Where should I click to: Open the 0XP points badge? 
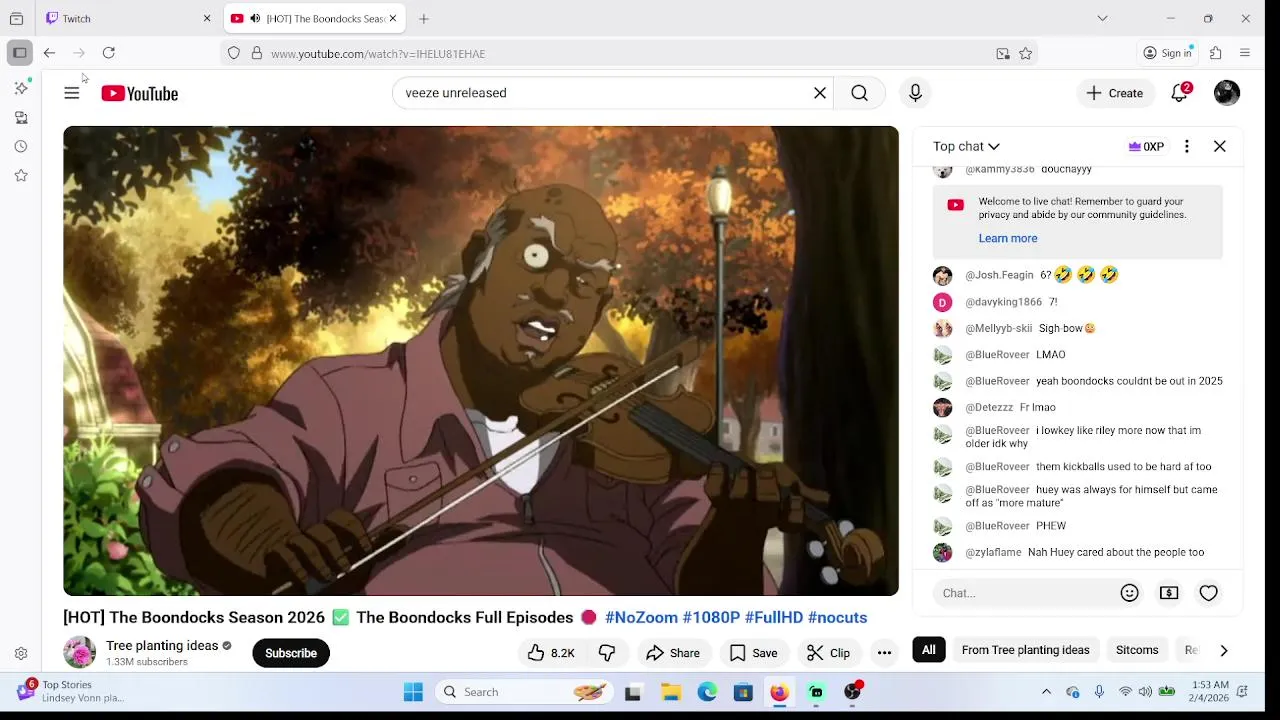click(x=1146, y=146)
